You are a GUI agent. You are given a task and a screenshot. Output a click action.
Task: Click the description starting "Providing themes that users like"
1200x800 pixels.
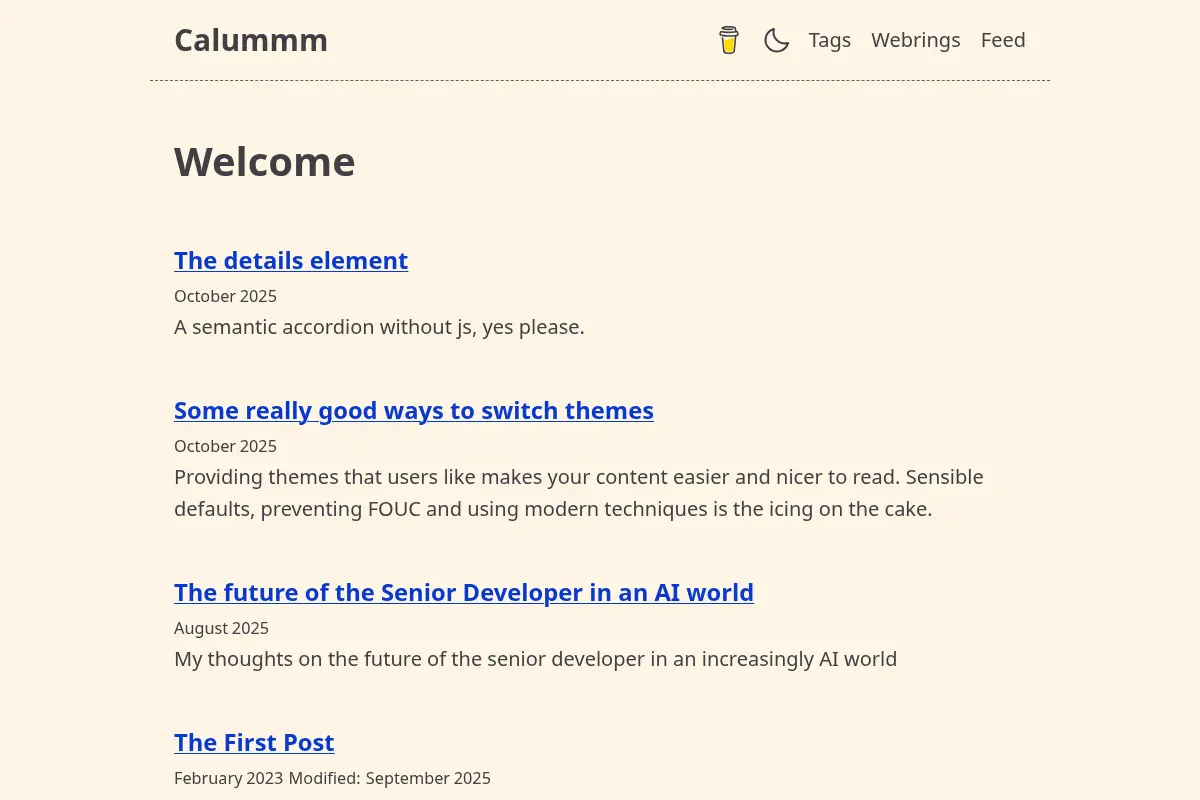(579, 493)
